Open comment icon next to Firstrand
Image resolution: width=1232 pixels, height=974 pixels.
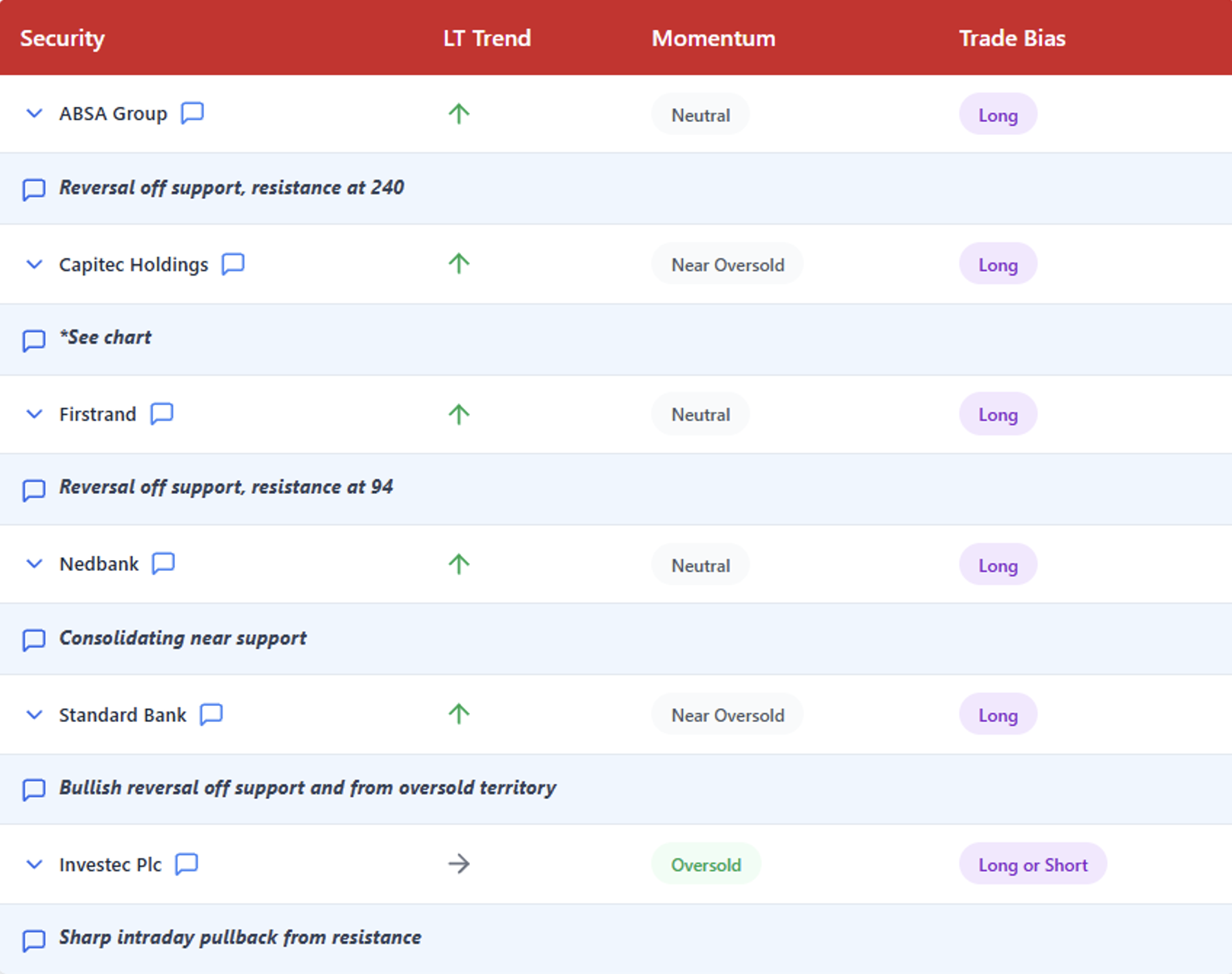point(162,413)
